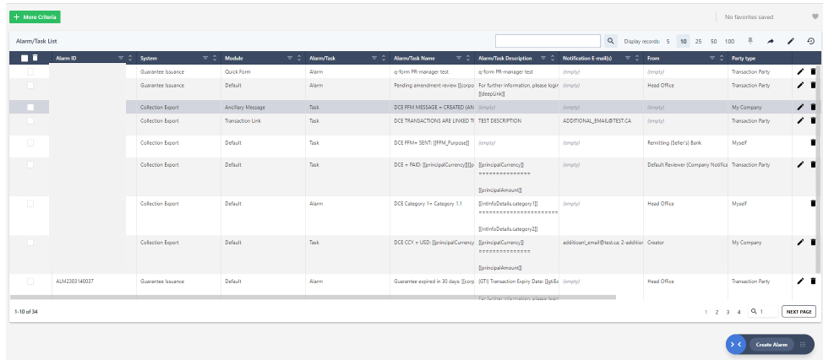Check the Quick Form row checkbox
Viewport: 833px width, 362px height.
click(x=30, y=71)
